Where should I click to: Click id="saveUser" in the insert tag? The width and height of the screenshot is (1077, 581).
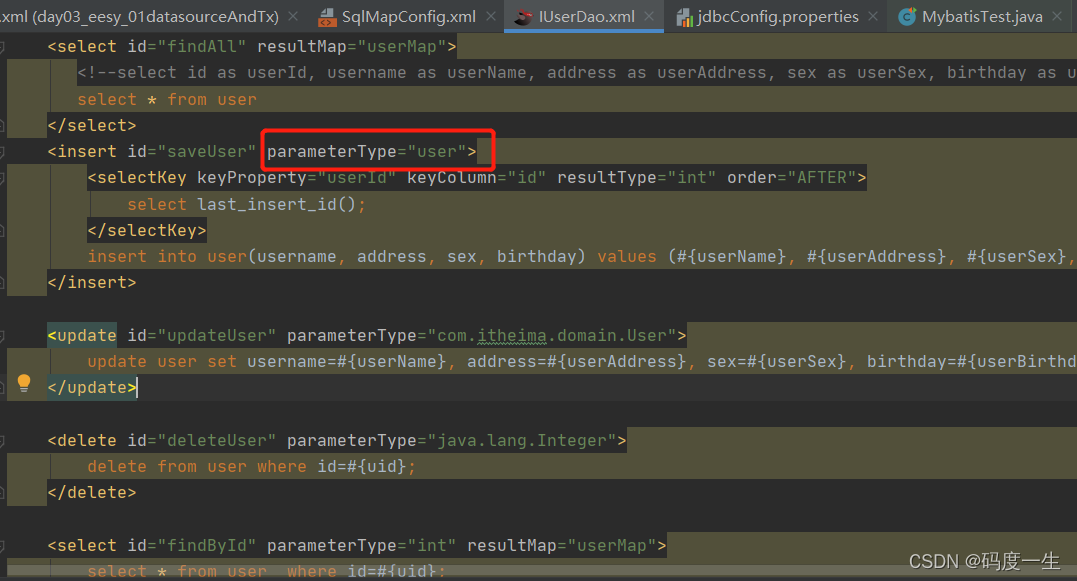pos(192,152)
